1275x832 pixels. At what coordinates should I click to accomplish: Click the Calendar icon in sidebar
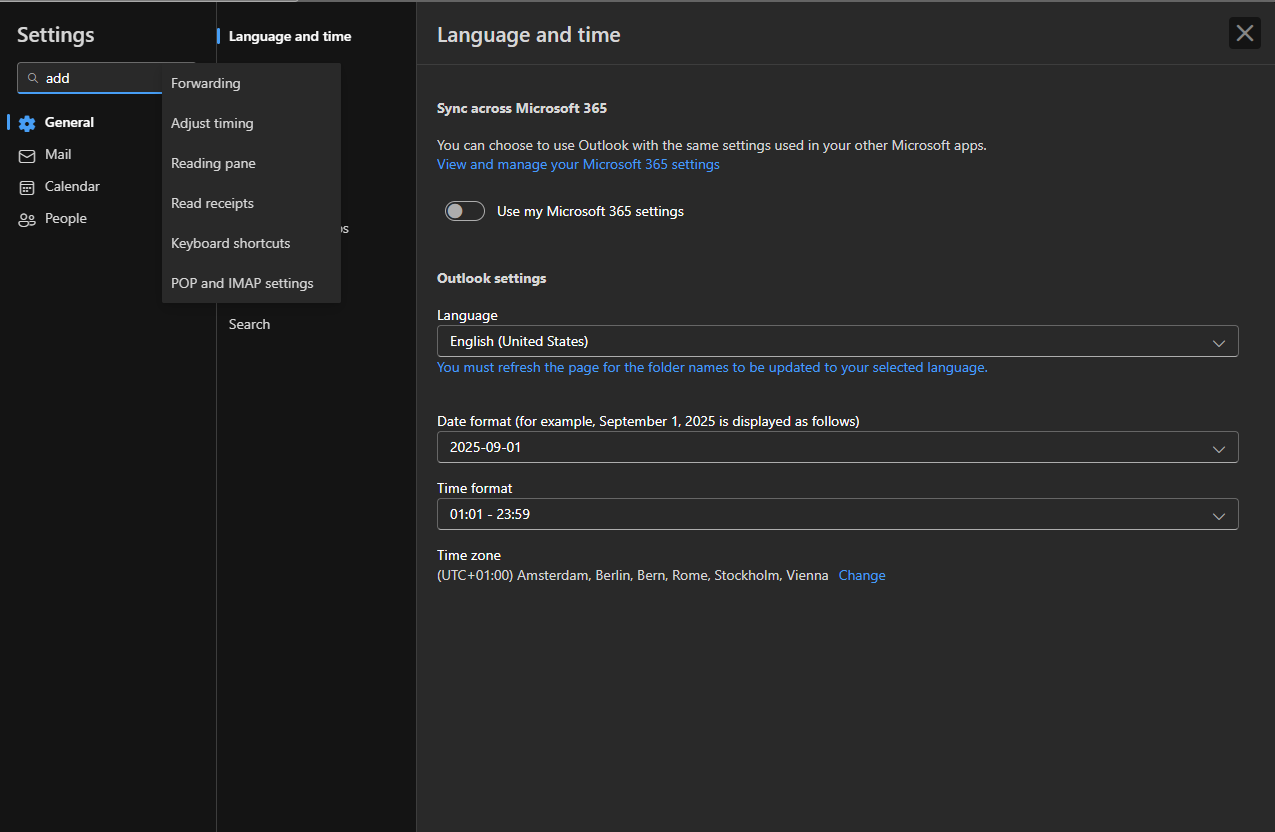pos(27,187)
